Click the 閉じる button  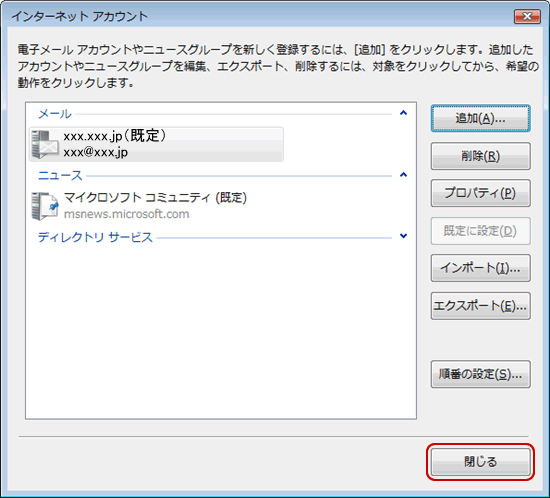pyautogui.click(x=481, y=462)
